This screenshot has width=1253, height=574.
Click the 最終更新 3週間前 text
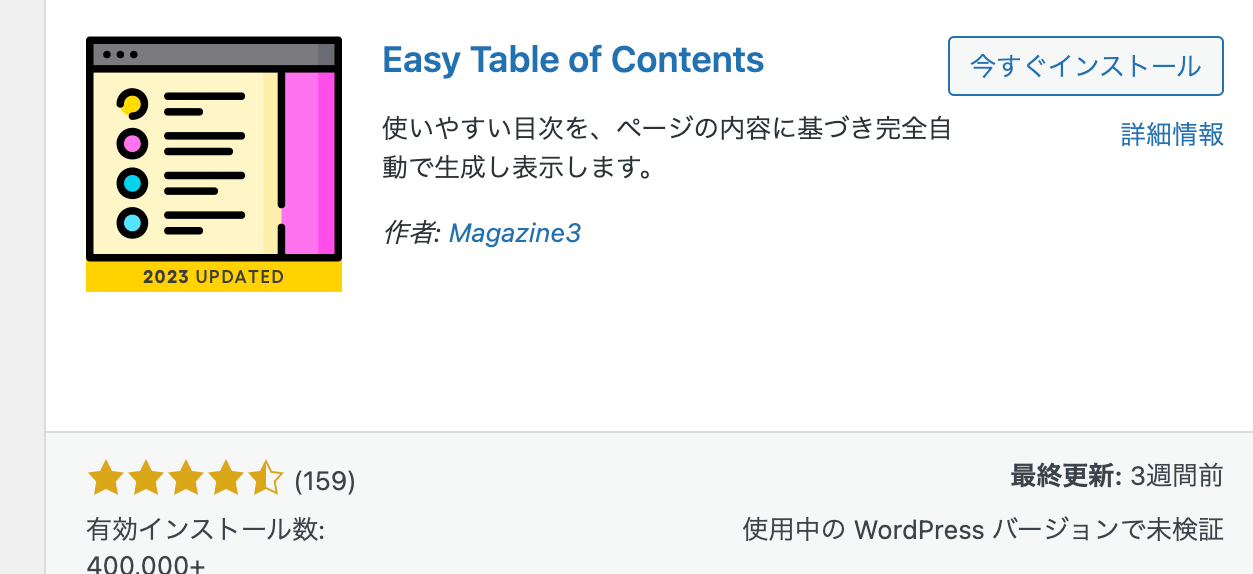1117,476
